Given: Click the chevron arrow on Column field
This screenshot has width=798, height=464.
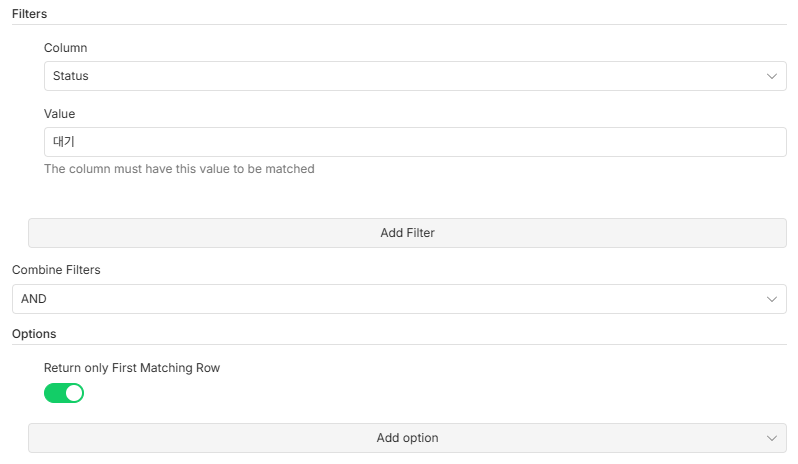Looking at the screenshot, I should click(x=772, y=76).
